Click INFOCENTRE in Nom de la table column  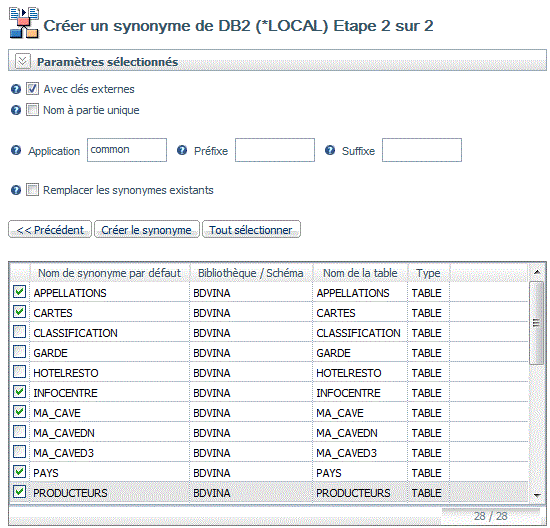[348, 393]
